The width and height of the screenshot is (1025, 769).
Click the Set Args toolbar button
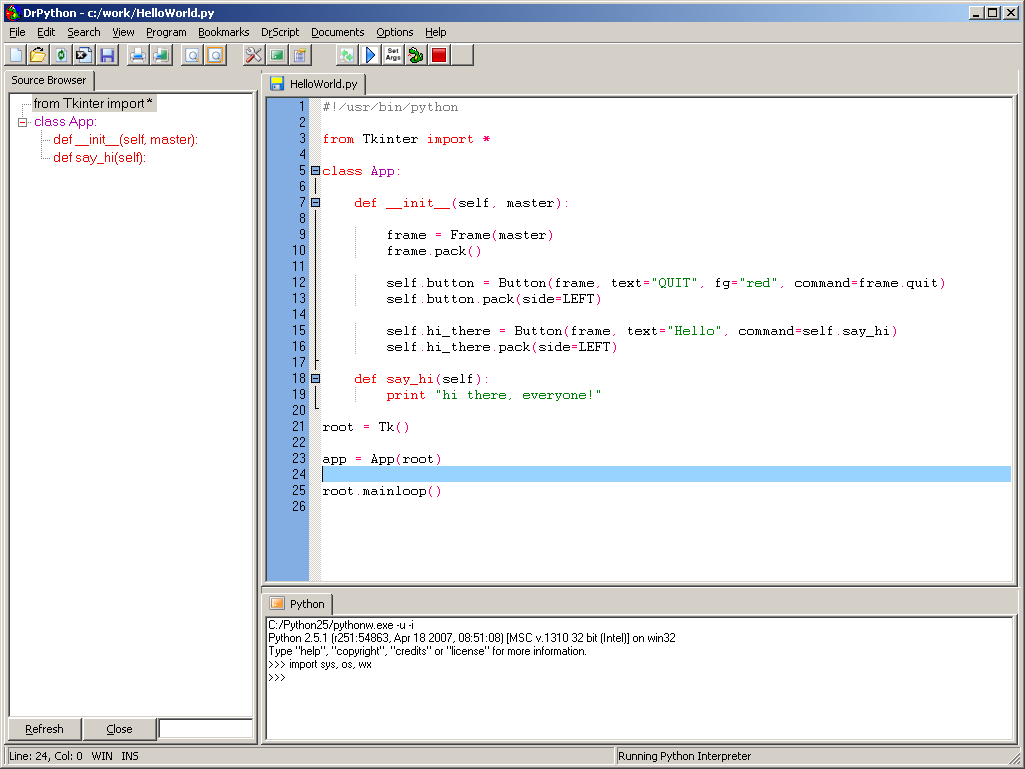pyautogui.click(x=393, y=55)
